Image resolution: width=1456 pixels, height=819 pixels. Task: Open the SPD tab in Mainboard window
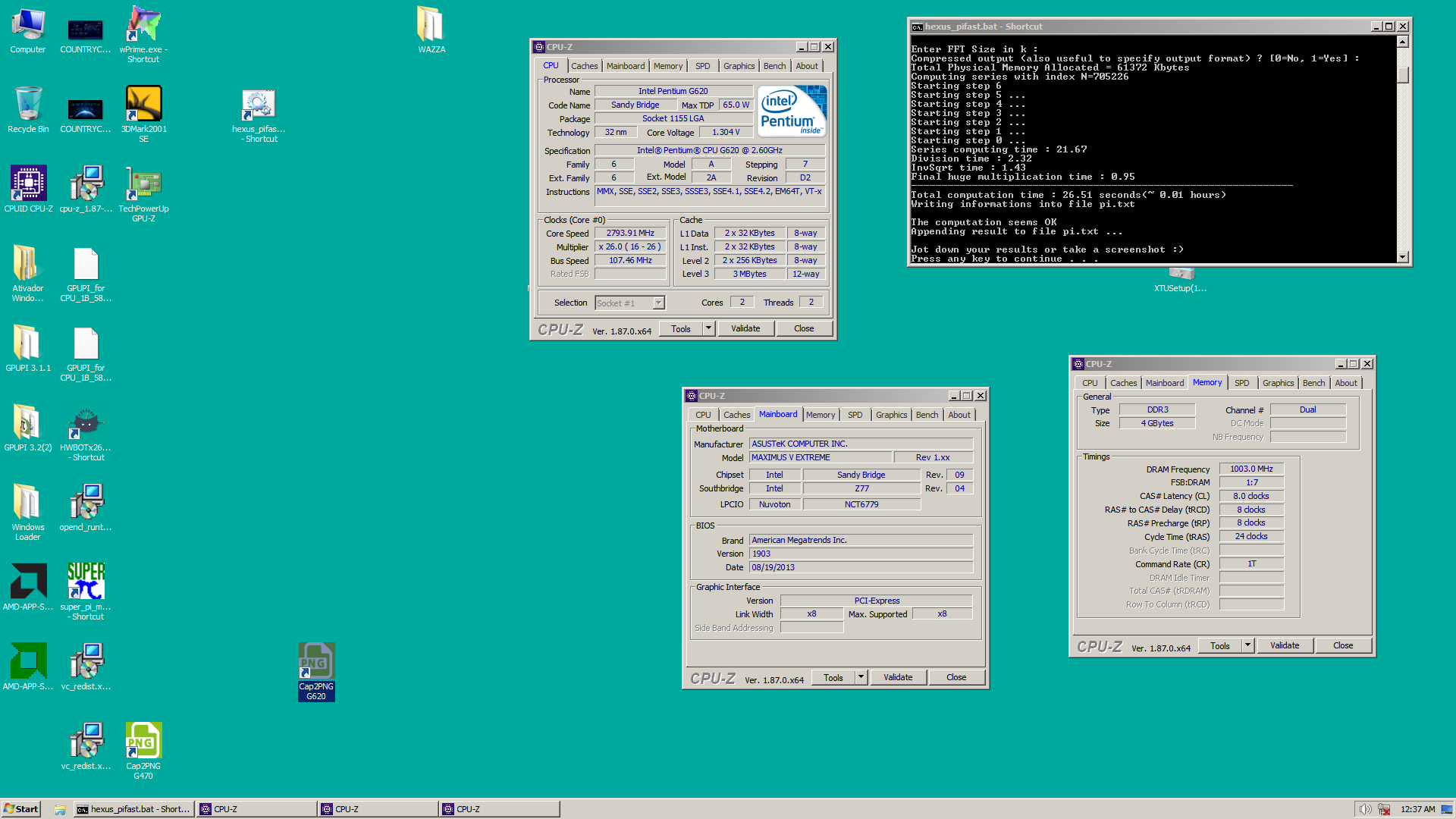pos(855,415)
